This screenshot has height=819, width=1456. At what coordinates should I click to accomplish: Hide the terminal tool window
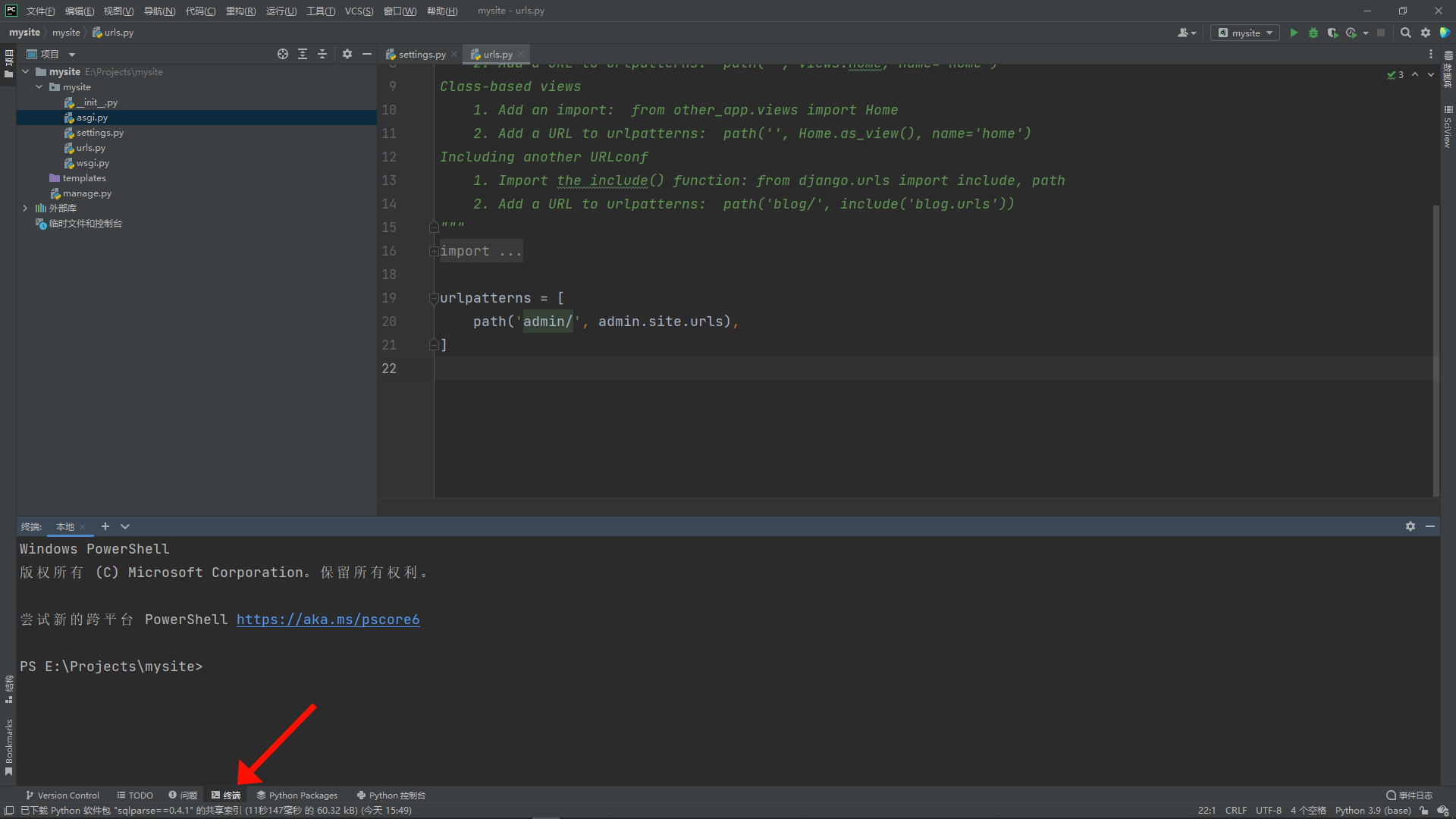(x=1430, y=526)
